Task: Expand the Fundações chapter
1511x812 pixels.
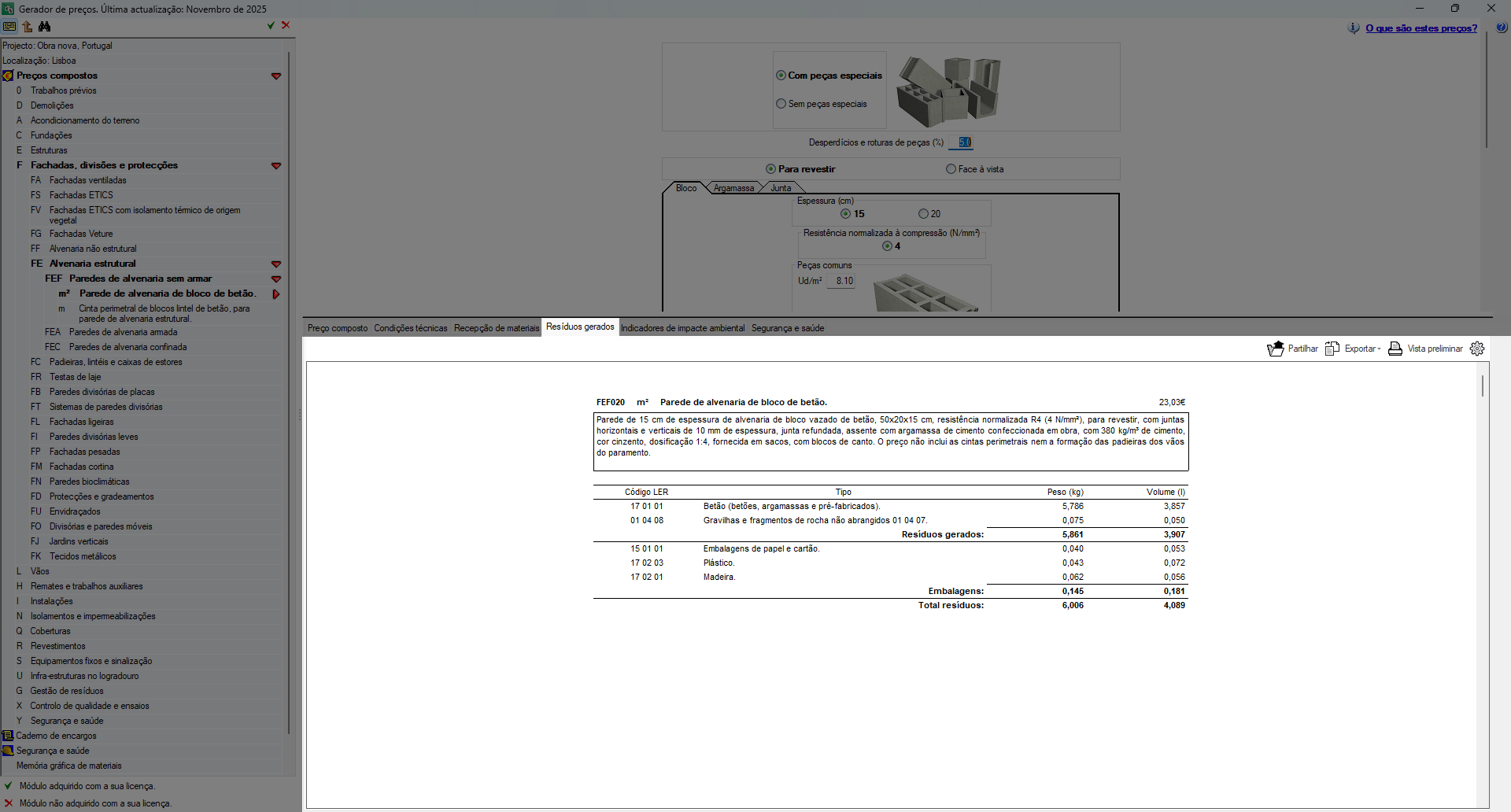Action: tap(51, 135)
